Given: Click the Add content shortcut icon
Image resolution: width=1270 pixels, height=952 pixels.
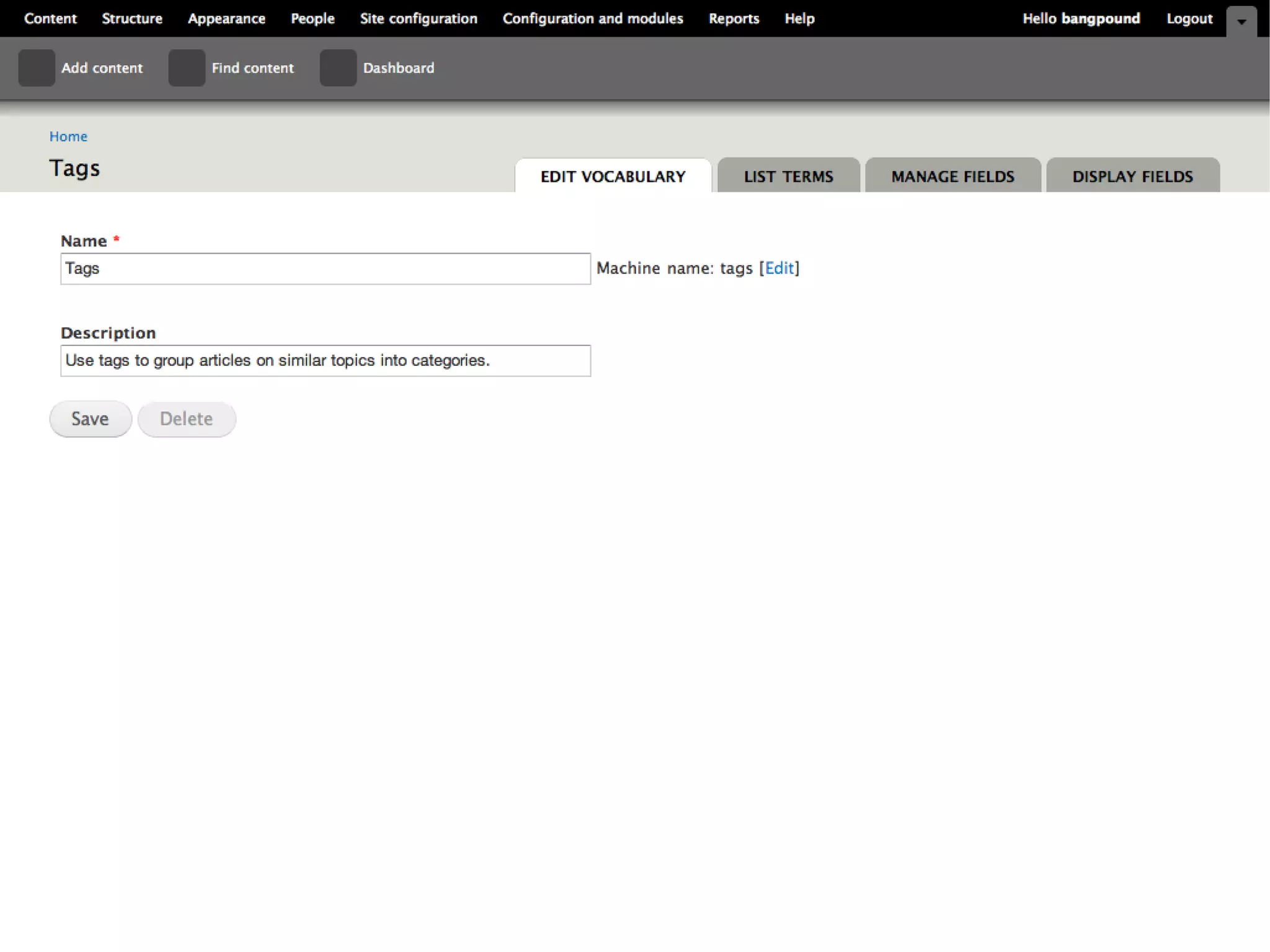Looking at the screenshot, I should 37,68.
